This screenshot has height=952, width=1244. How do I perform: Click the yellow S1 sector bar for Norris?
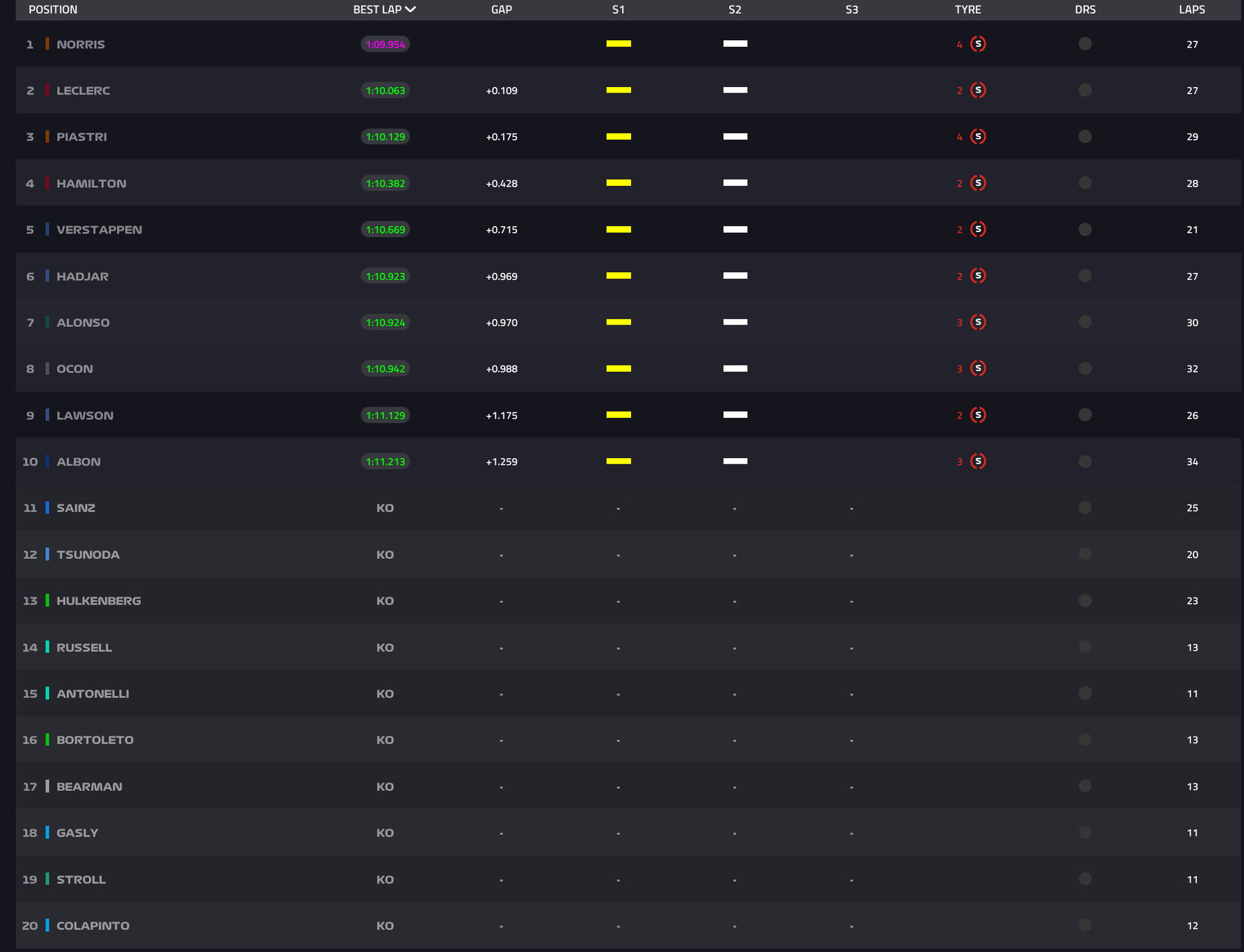click(619, 44)
